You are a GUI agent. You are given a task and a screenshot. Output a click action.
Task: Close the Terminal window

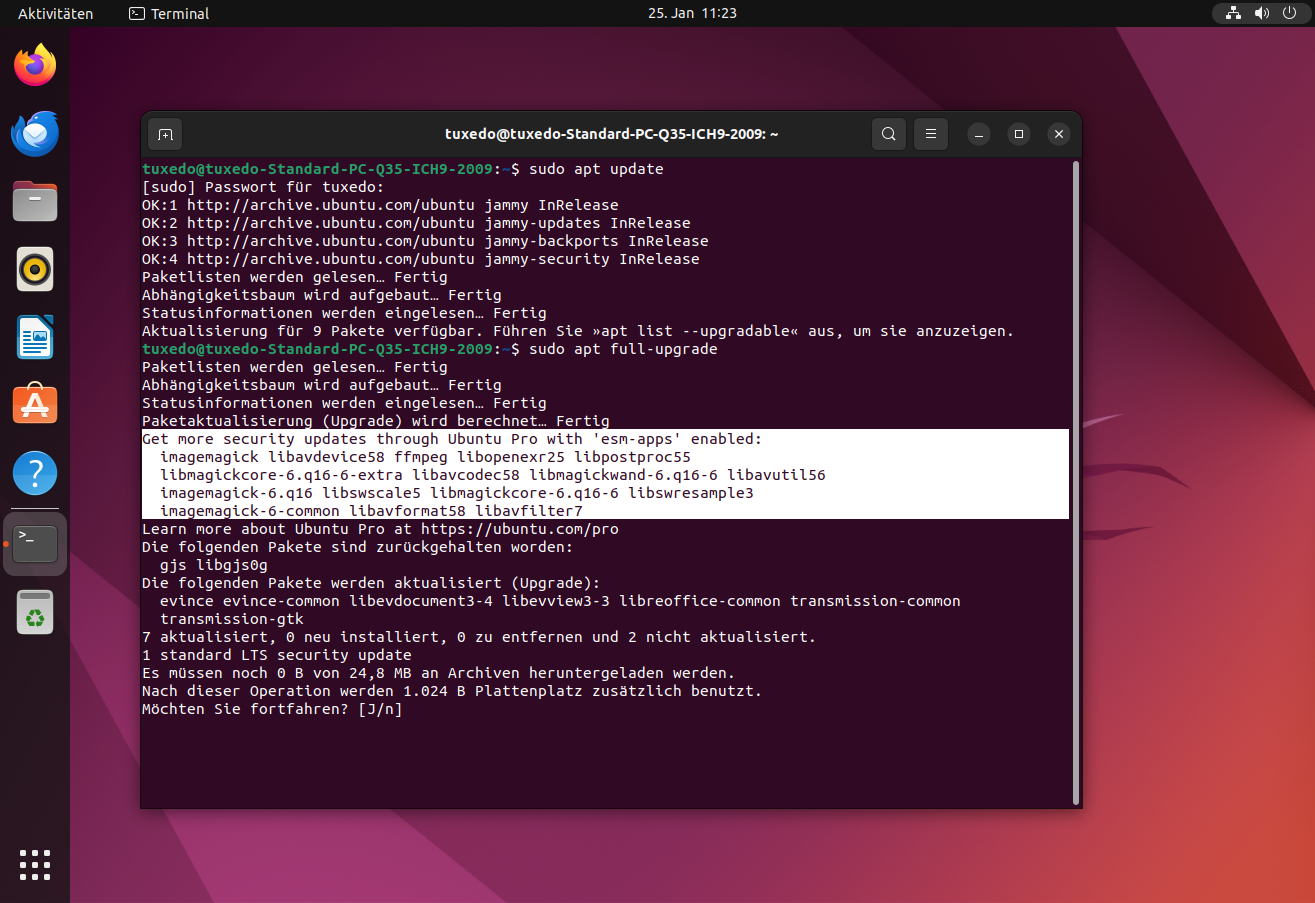point(1059,134)
